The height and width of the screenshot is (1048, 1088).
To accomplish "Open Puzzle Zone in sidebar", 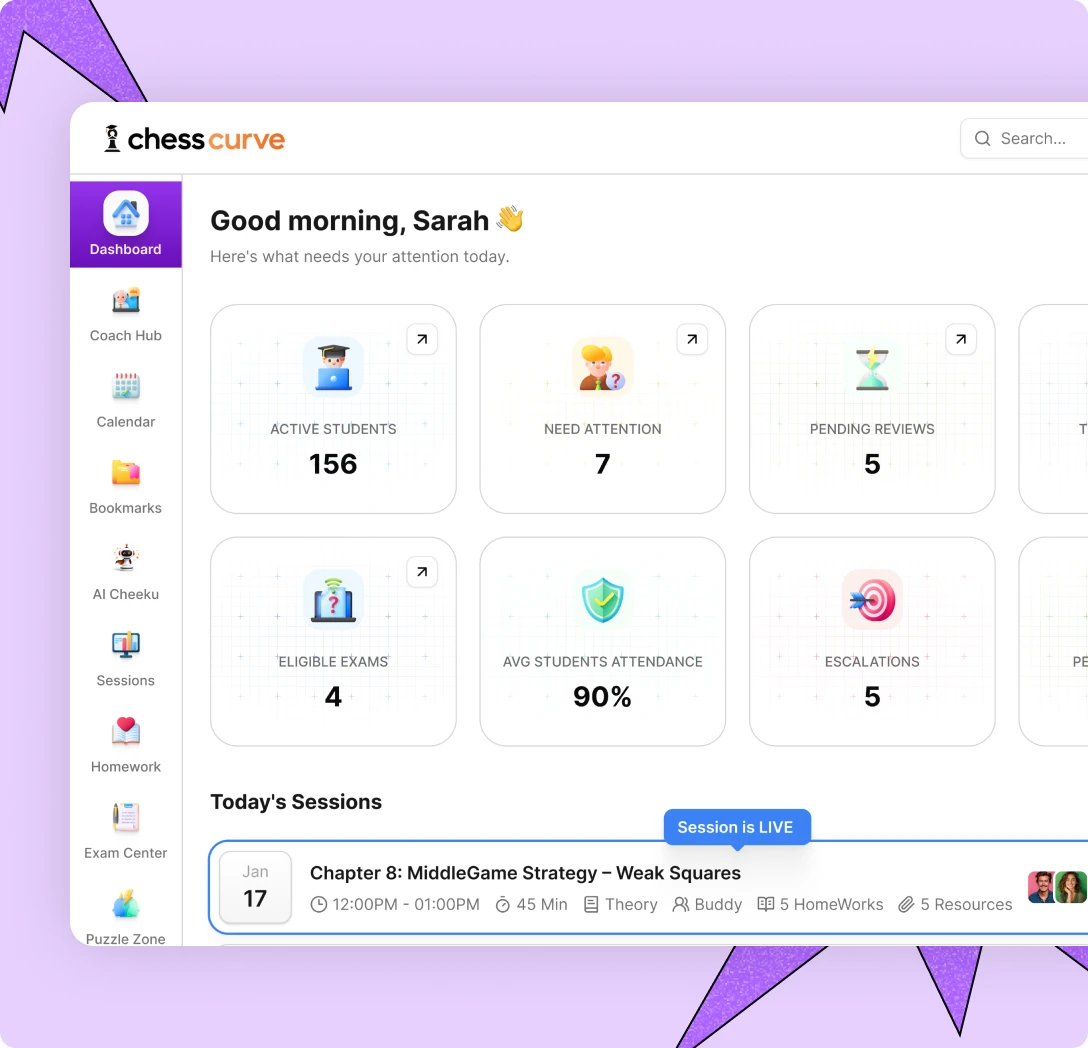I will pyautogui.click(x=126, y=918).
